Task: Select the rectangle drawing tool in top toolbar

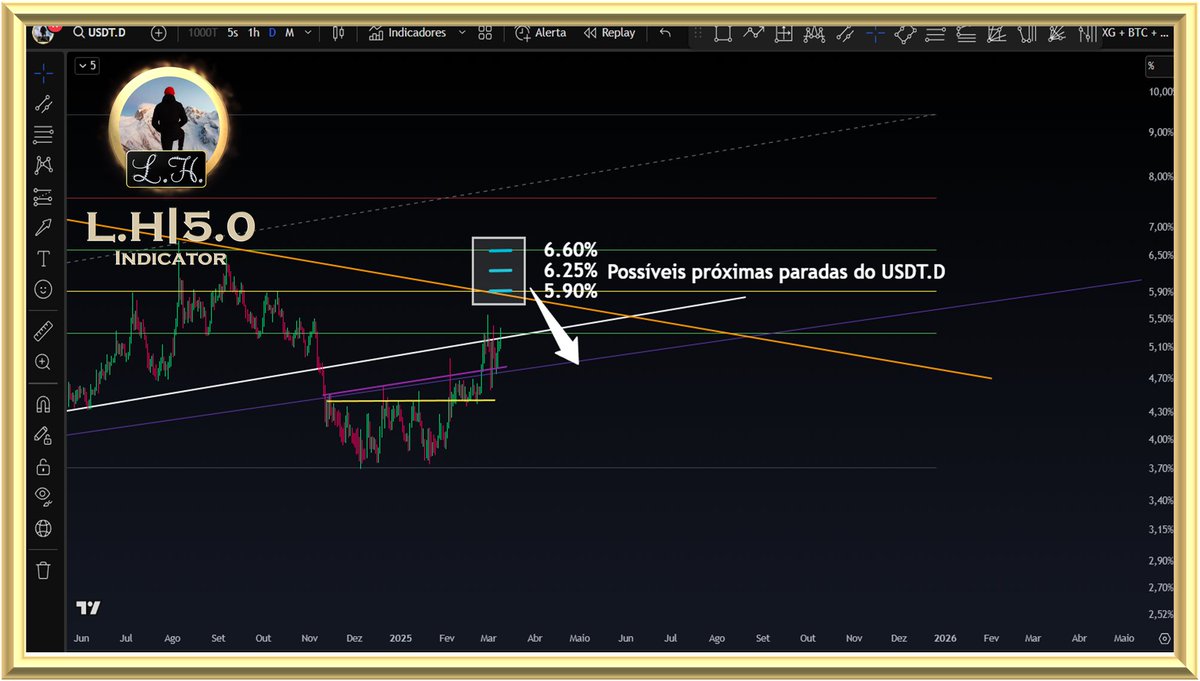Action: (723, 34)
